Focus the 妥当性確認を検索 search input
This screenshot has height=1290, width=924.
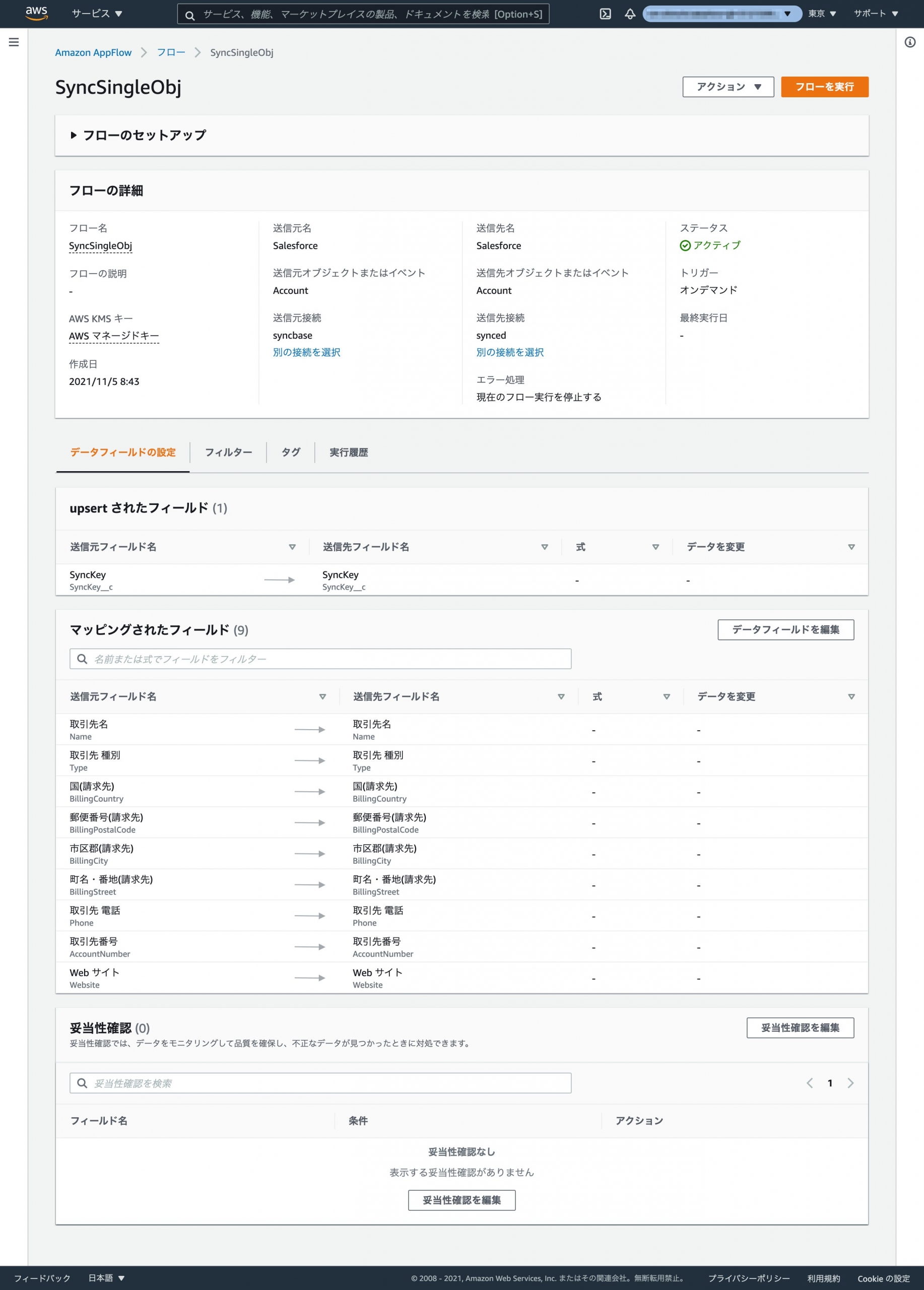[x=320, y=1083]
